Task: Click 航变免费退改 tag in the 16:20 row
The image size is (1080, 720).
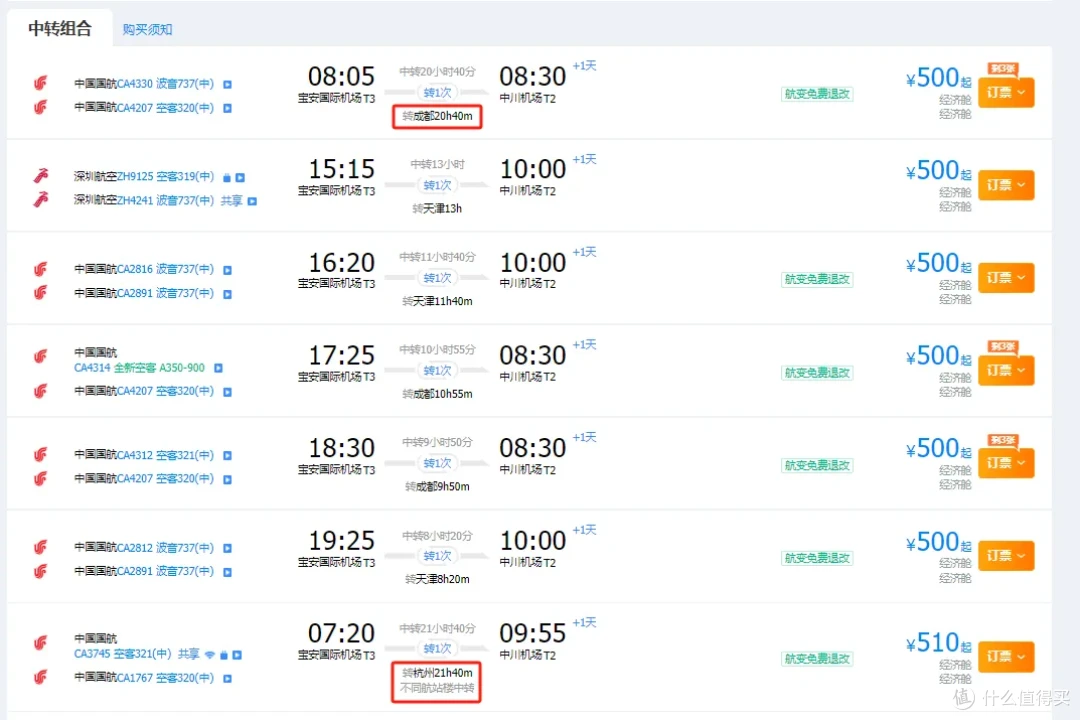Action: tap(817, 279)
